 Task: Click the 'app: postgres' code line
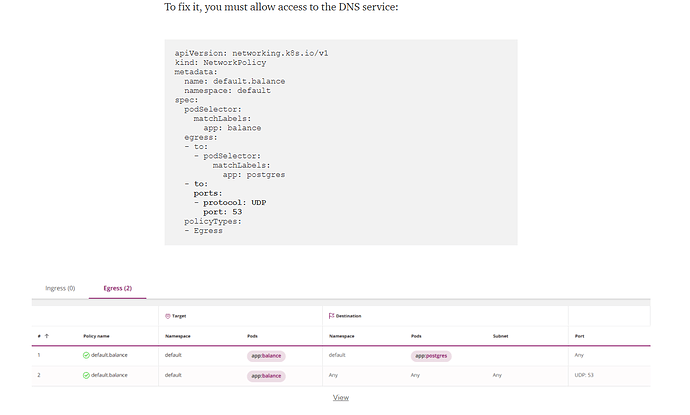253,175
